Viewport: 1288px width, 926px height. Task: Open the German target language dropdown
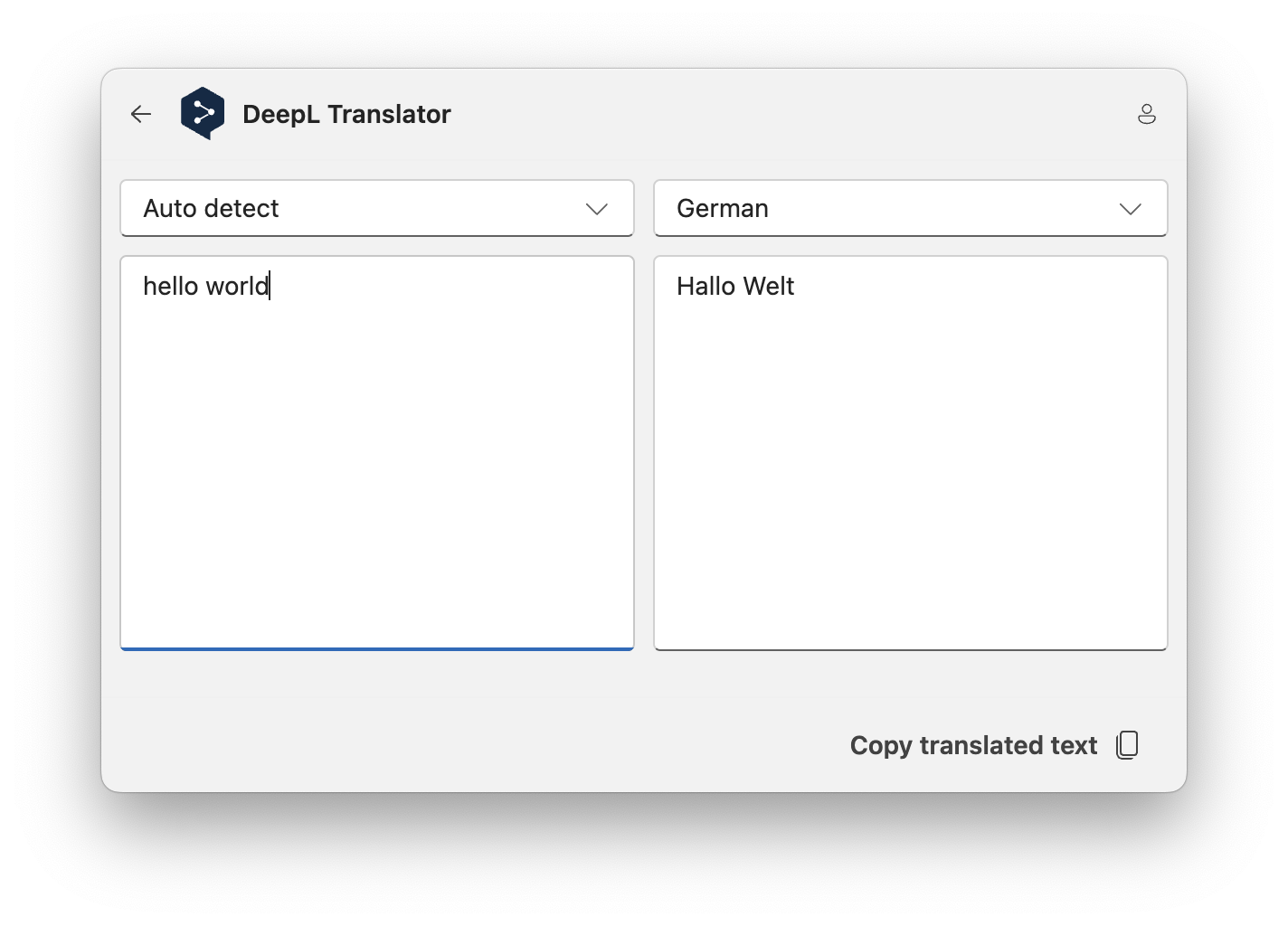tap(910, 209)
